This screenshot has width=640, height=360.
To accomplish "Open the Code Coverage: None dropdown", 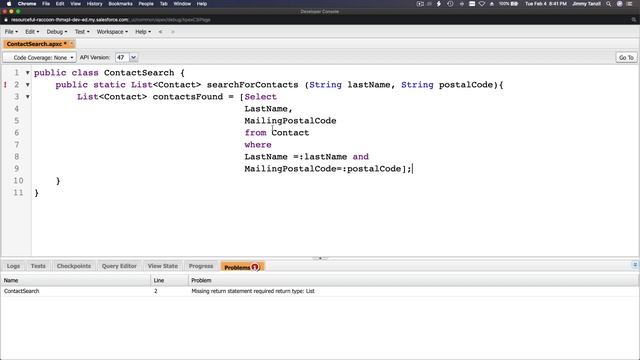I will coord(40,58).
